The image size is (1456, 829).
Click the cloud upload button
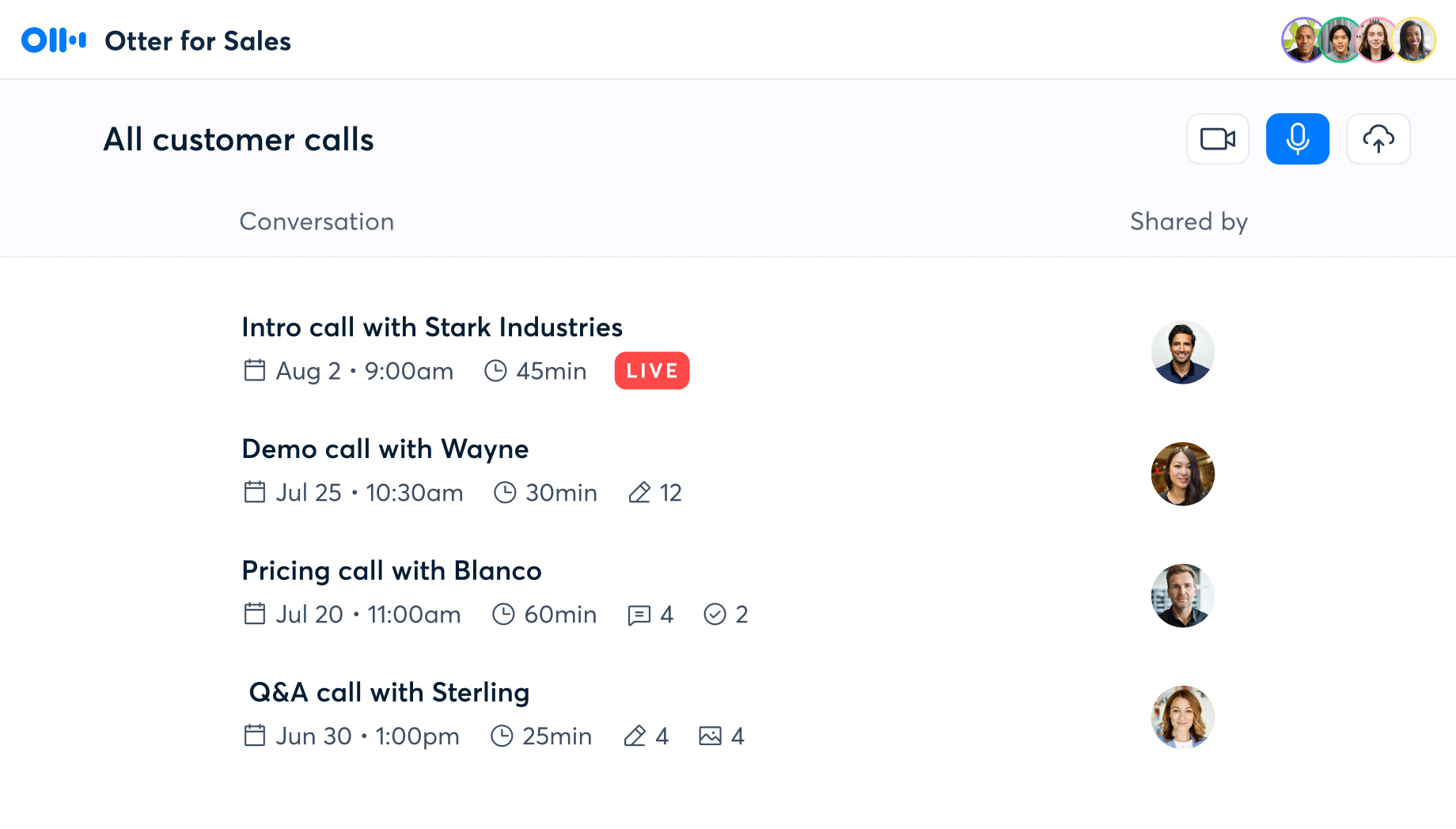[x=1378, y=139]
